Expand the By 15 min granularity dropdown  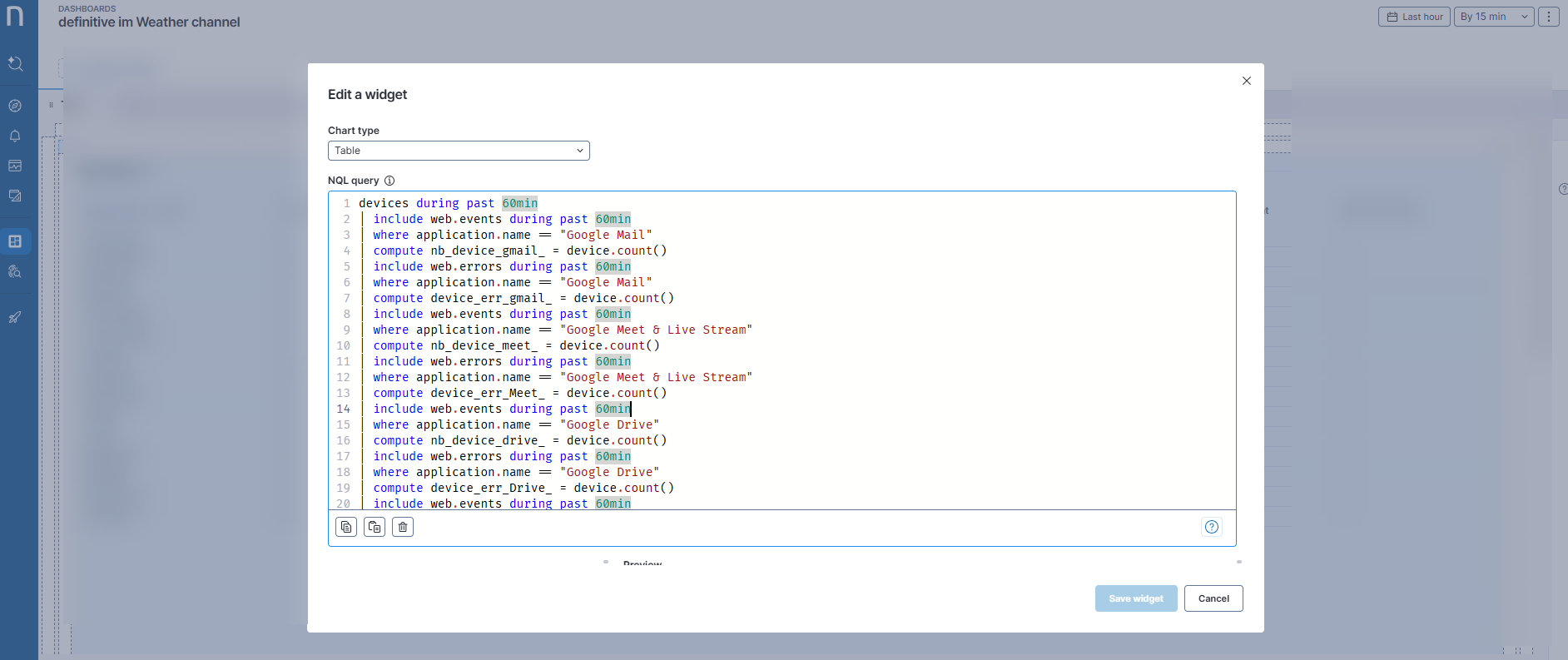tap(1494, 17)
